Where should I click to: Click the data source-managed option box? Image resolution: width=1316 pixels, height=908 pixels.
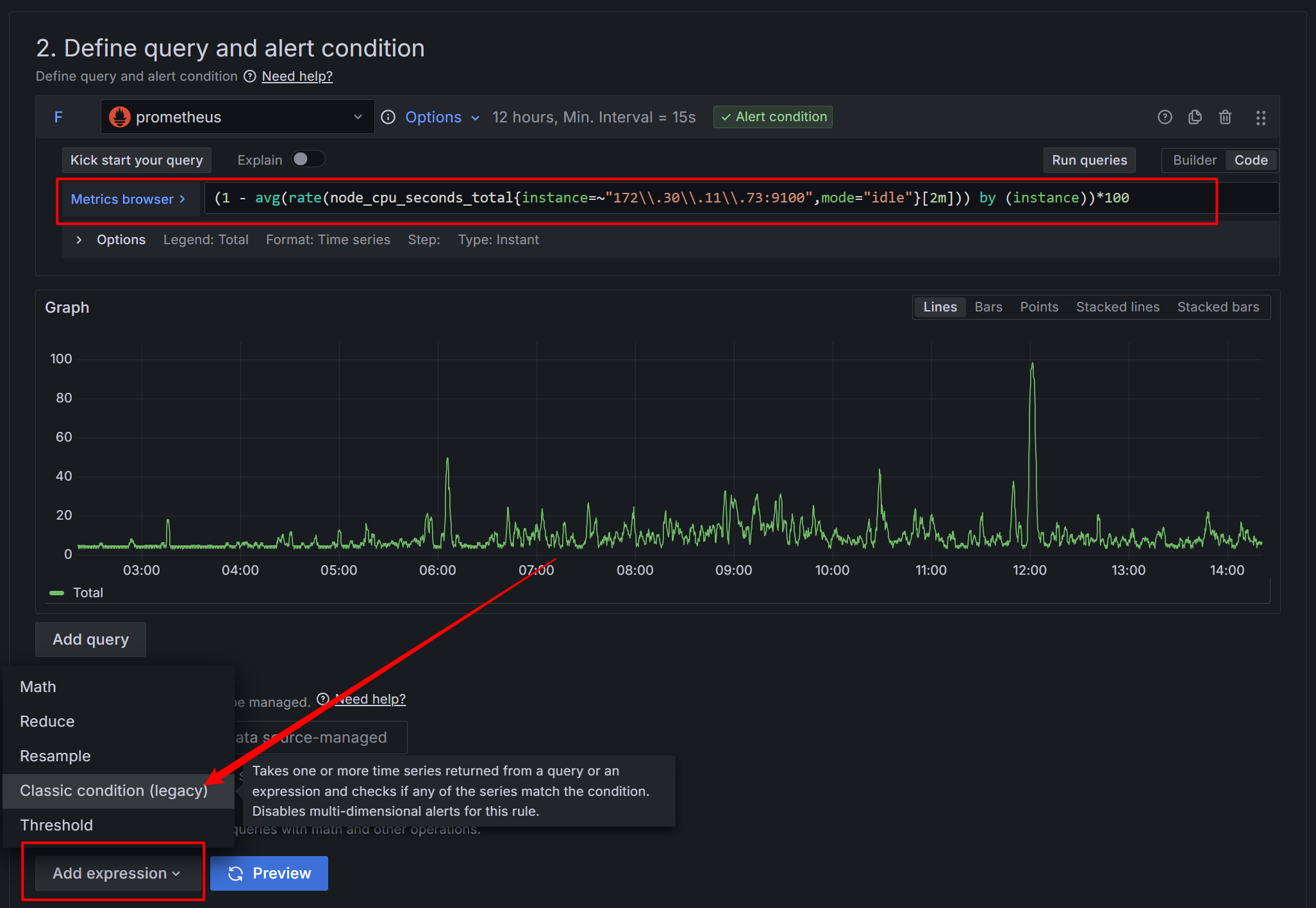[x=321, y=738]
